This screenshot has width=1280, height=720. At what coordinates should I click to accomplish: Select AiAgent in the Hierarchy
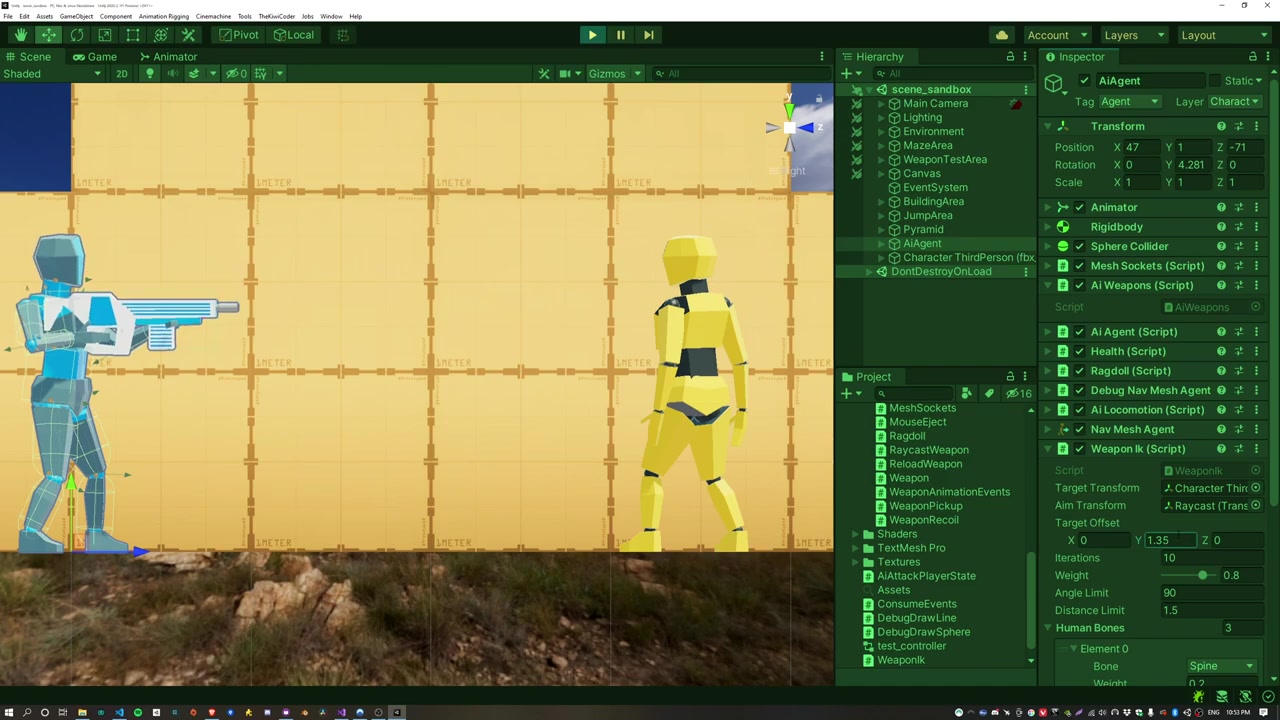(x=921, y=243)
